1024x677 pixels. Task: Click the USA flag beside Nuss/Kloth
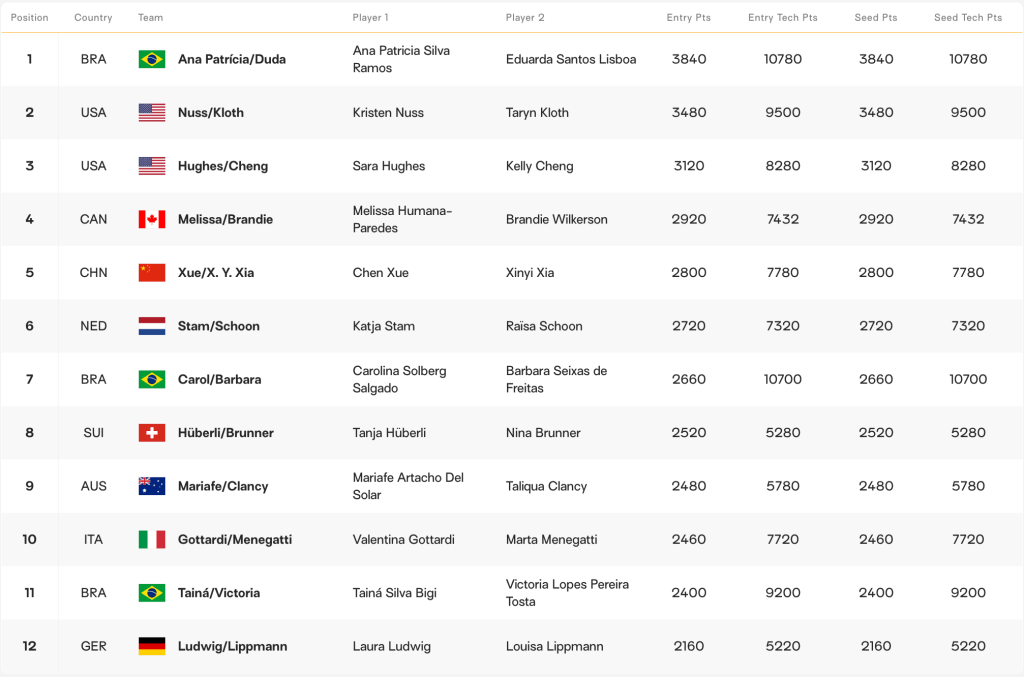click(x=152, y=113)
